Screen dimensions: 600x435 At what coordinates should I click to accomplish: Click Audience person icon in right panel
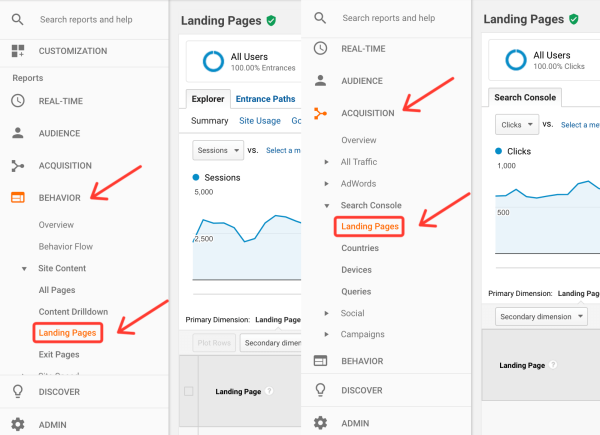coord(320,81)
